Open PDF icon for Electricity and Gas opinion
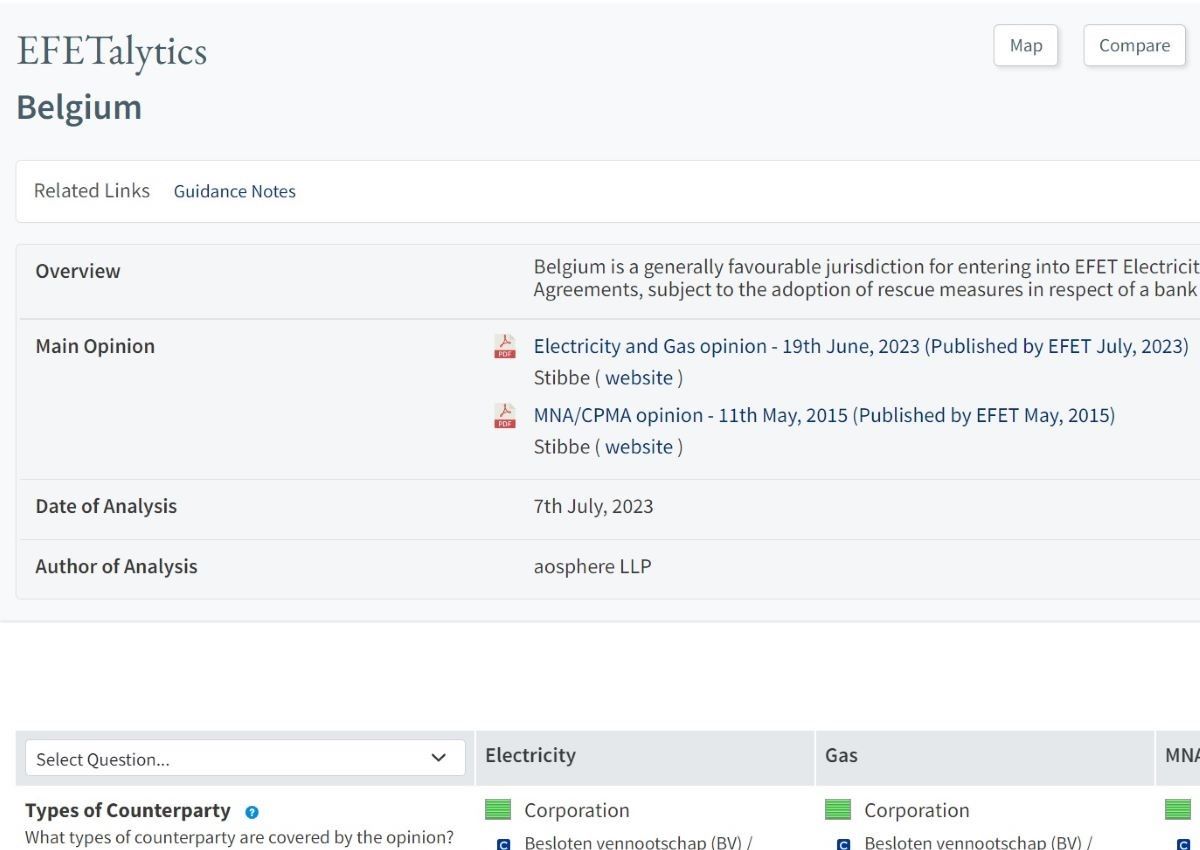 pyautogui.click(x=505, y=347)
